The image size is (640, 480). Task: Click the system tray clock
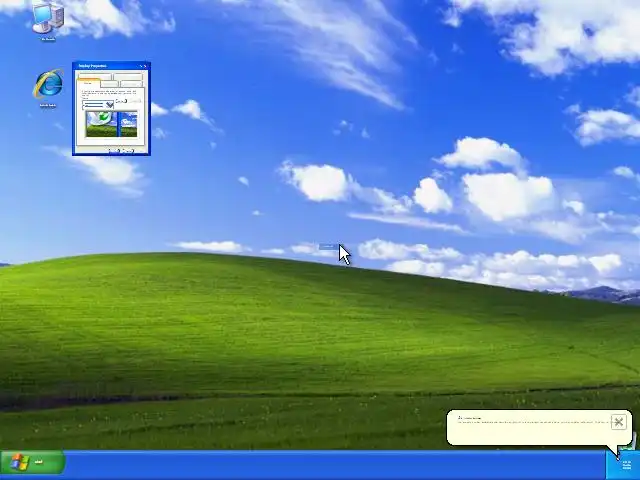pos(627,464)
